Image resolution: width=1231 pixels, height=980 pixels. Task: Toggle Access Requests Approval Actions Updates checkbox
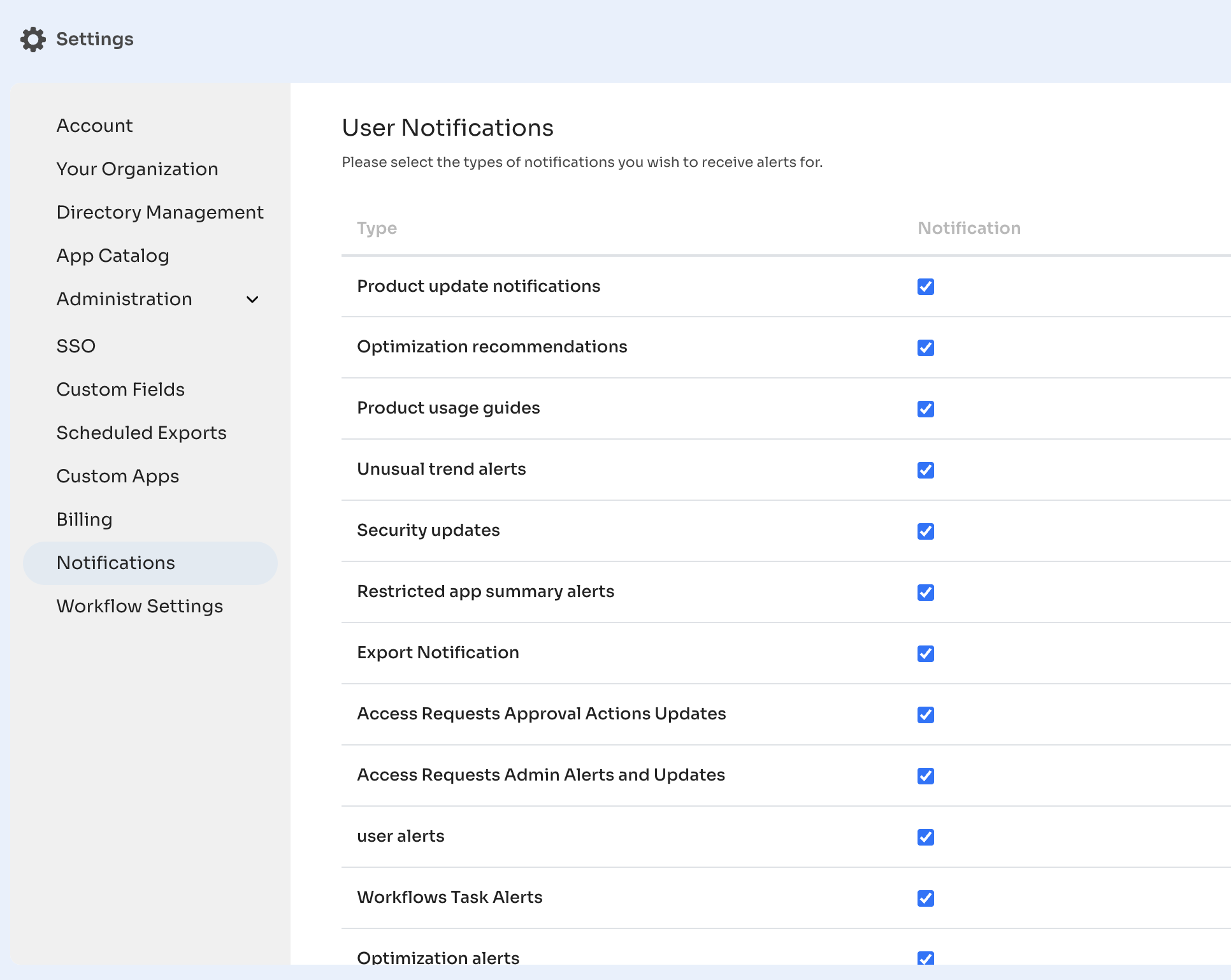[x=926, y=715]
